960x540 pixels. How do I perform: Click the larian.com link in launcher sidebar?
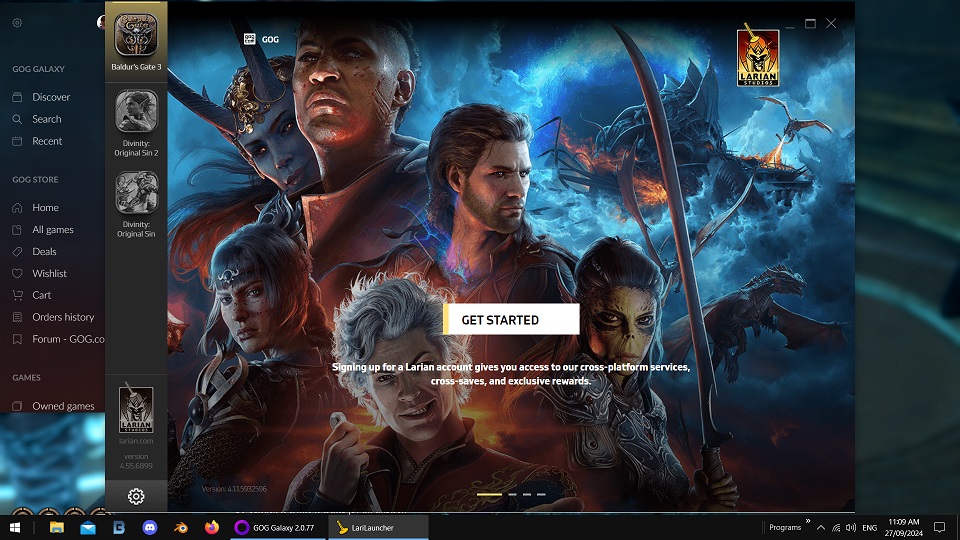[136, 441]
